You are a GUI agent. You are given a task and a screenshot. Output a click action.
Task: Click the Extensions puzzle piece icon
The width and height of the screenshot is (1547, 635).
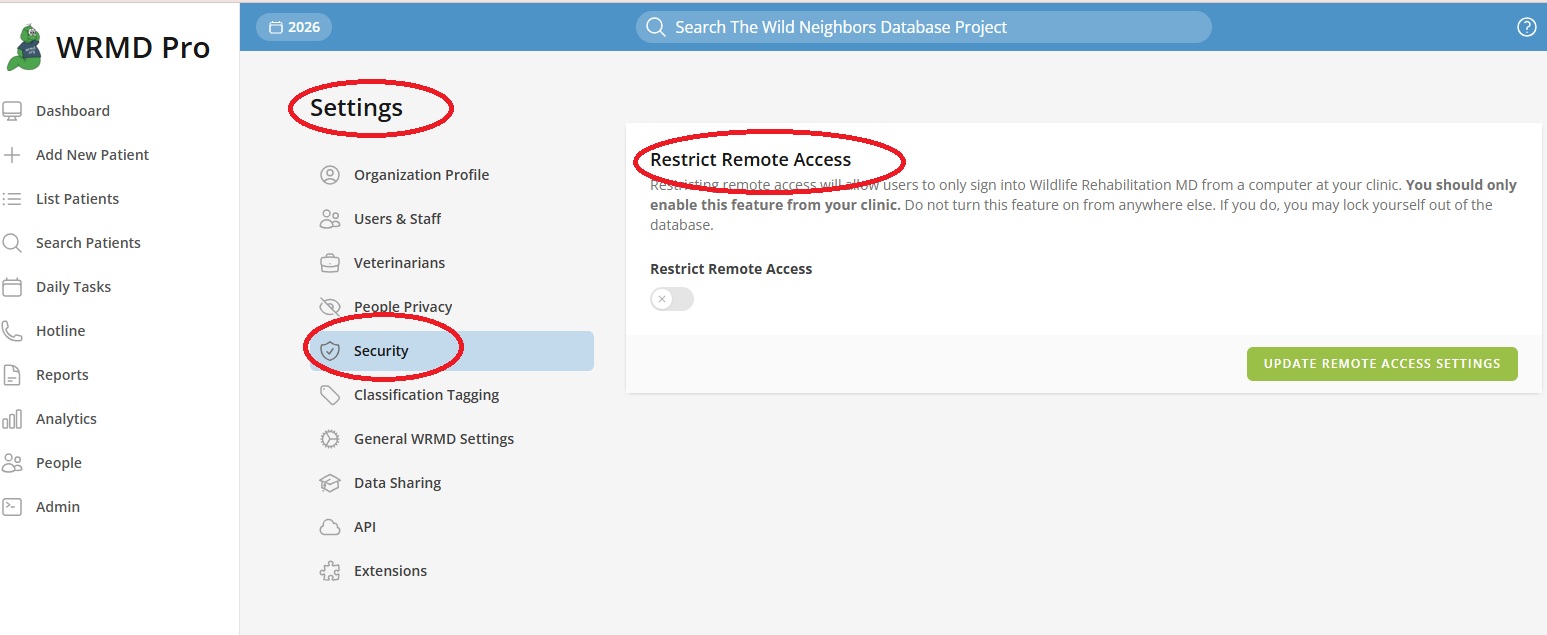329,571
